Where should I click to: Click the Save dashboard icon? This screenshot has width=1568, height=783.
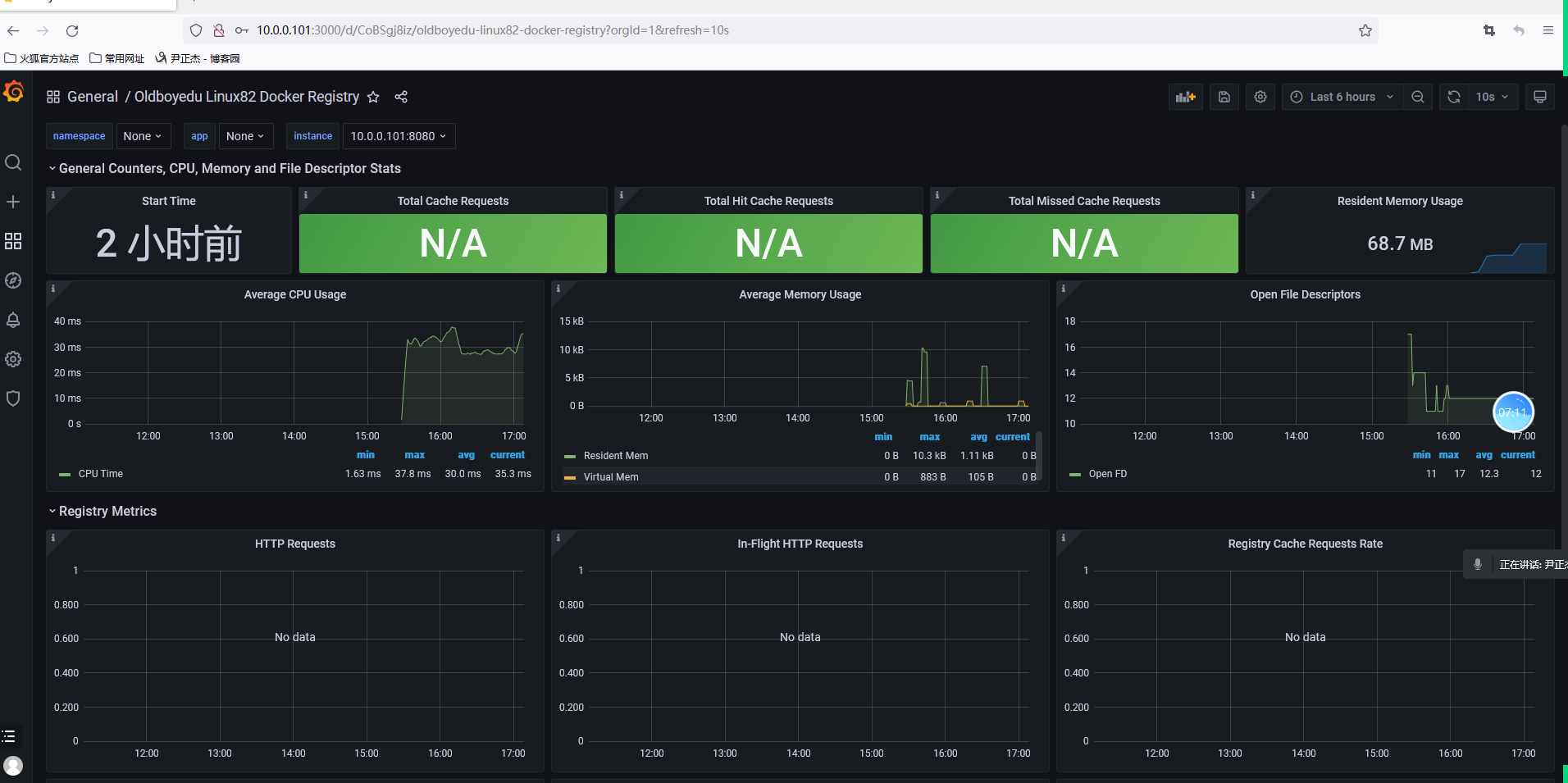pyautogui.click(x=1224, y=97)
